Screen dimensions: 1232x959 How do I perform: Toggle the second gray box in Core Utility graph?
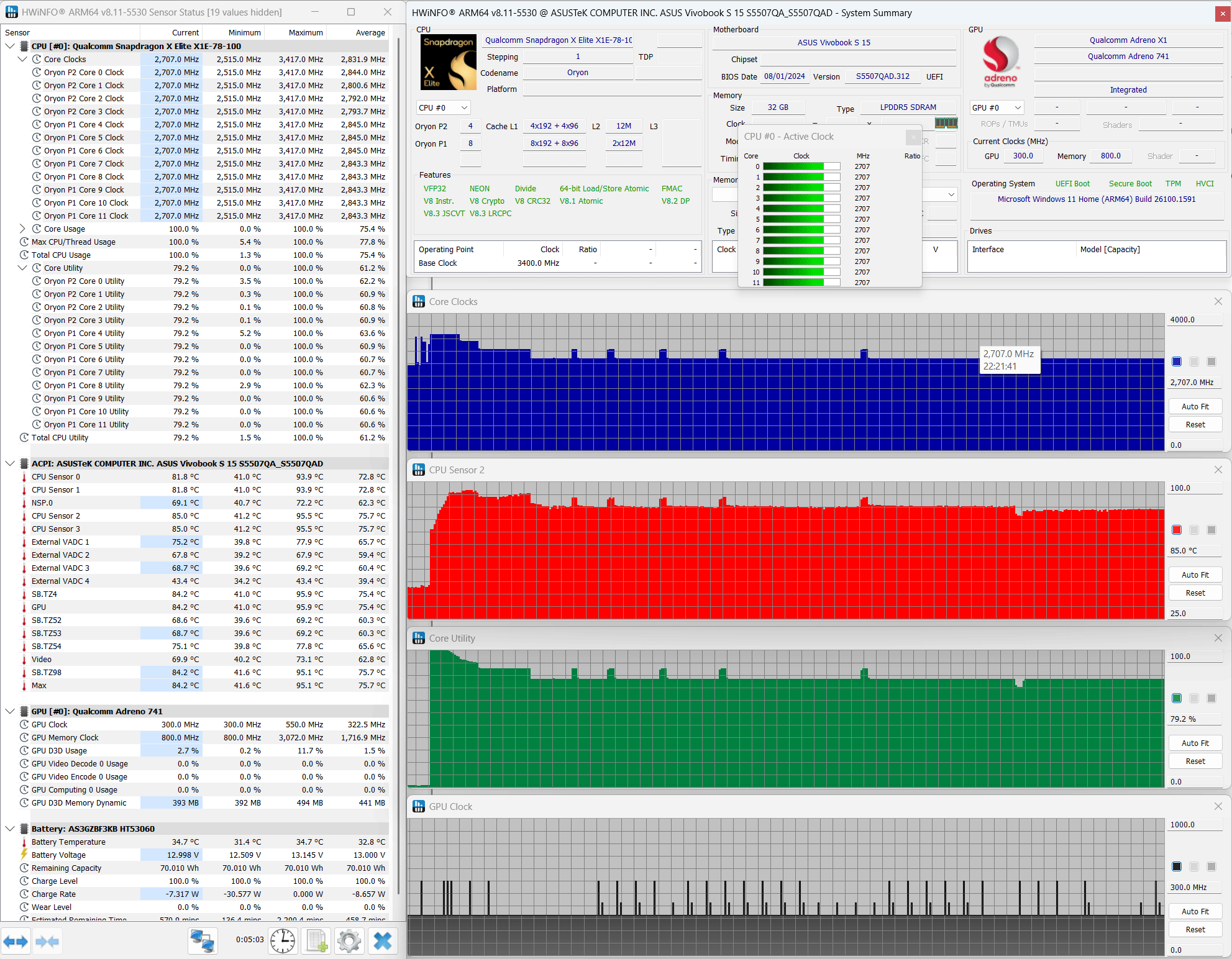pyautogui.click(x=1193, y=698)
